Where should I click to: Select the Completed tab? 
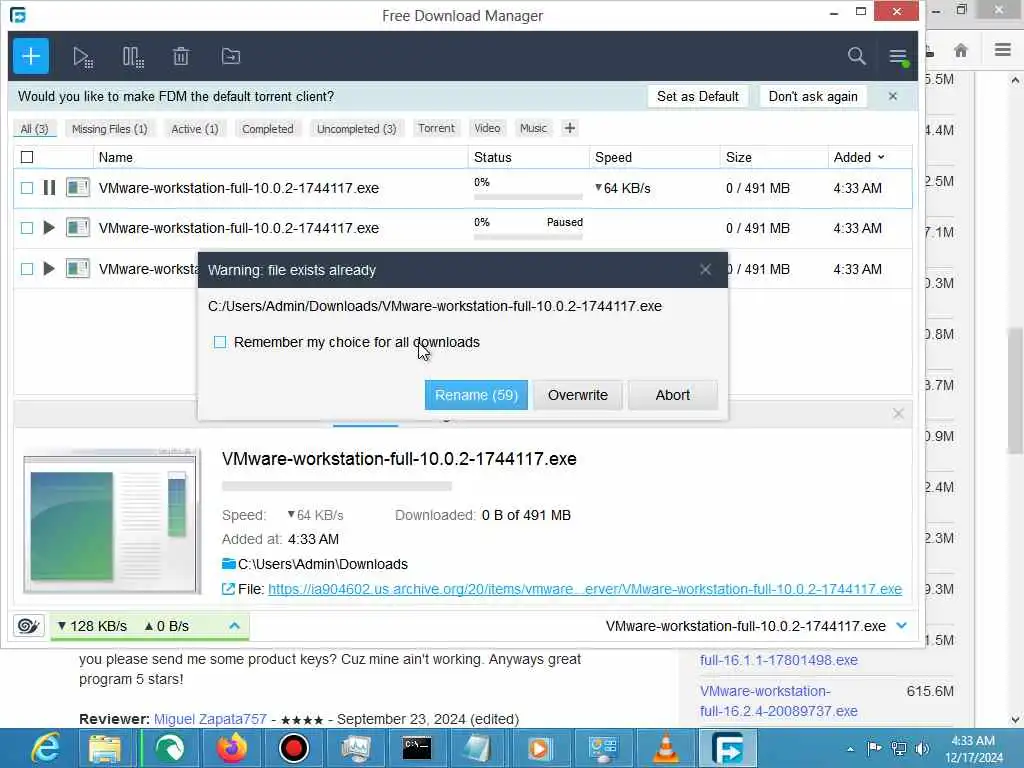(268, 129)
